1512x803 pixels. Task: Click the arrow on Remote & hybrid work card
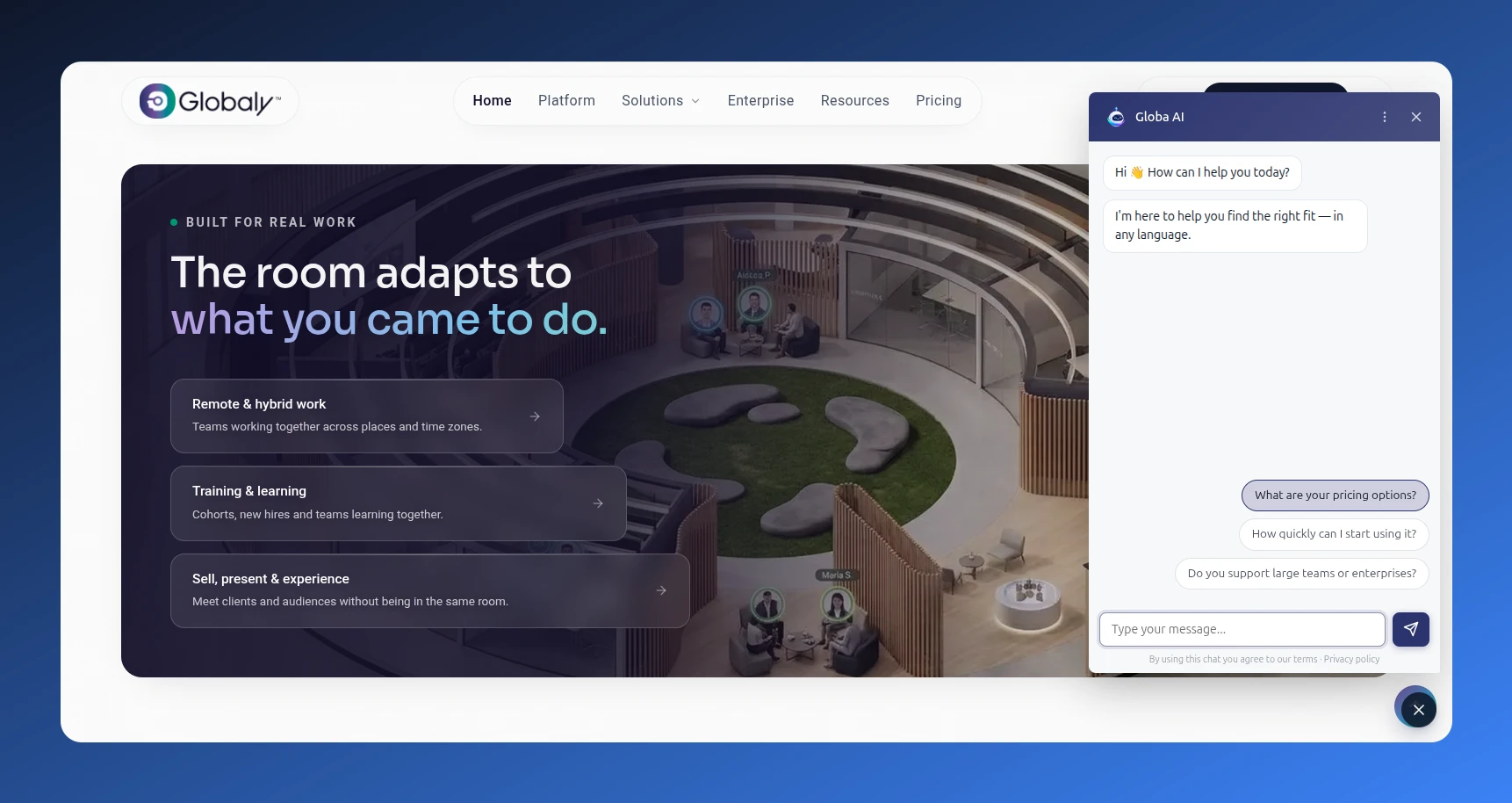pos(535,416)
